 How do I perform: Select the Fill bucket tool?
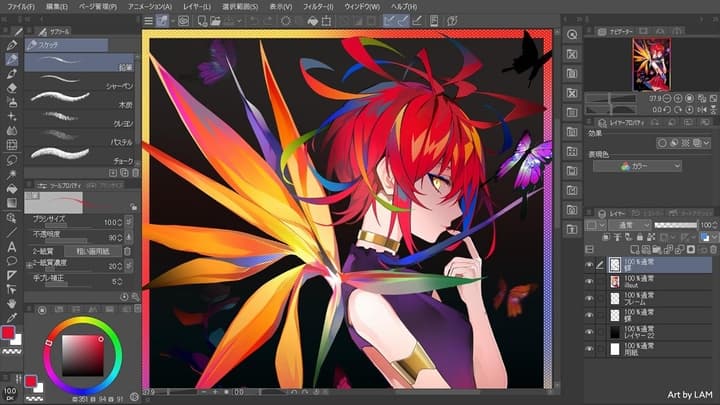[x=12, y=188]
